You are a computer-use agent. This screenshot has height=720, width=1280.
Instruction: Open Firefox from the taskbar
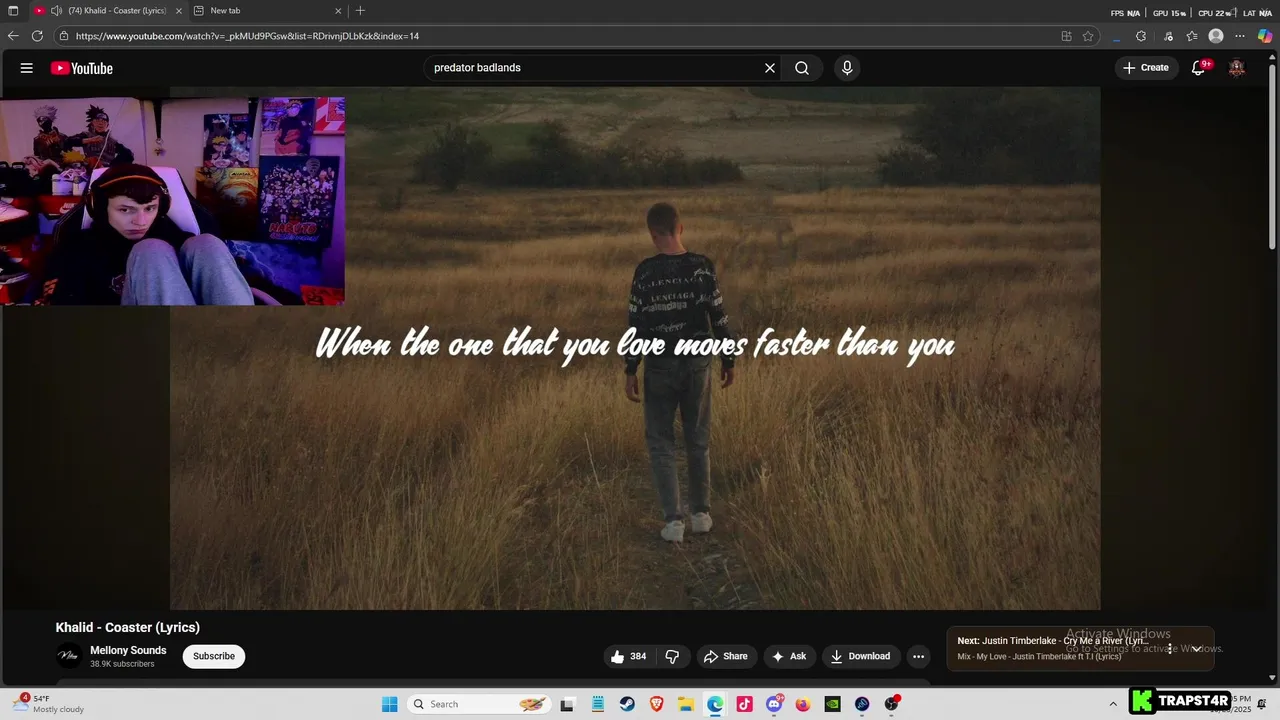pyautogui.click(x=803, y=704)
